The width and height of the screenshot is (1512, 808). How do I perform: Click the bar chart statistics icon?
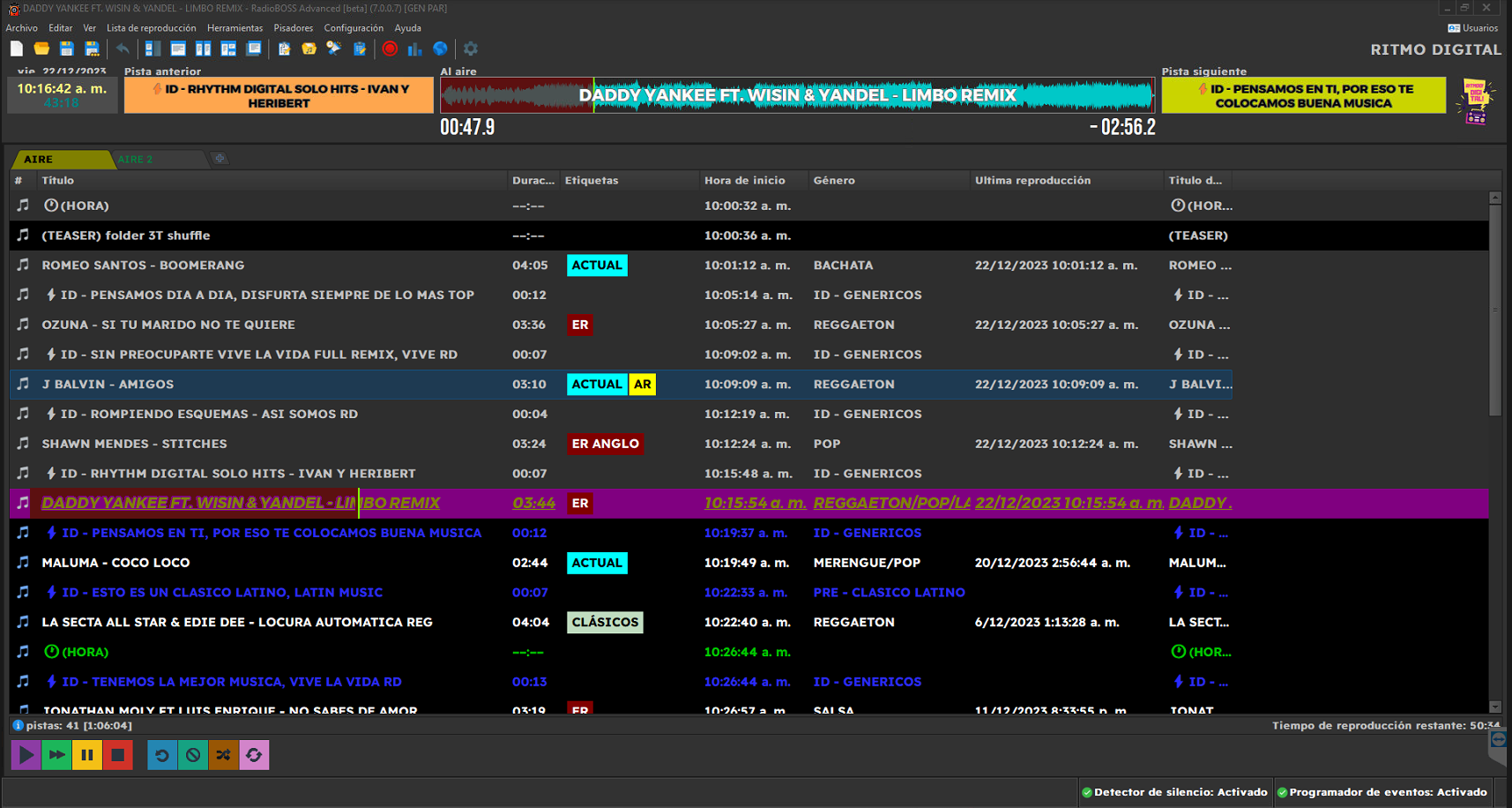tap(414, 49)
